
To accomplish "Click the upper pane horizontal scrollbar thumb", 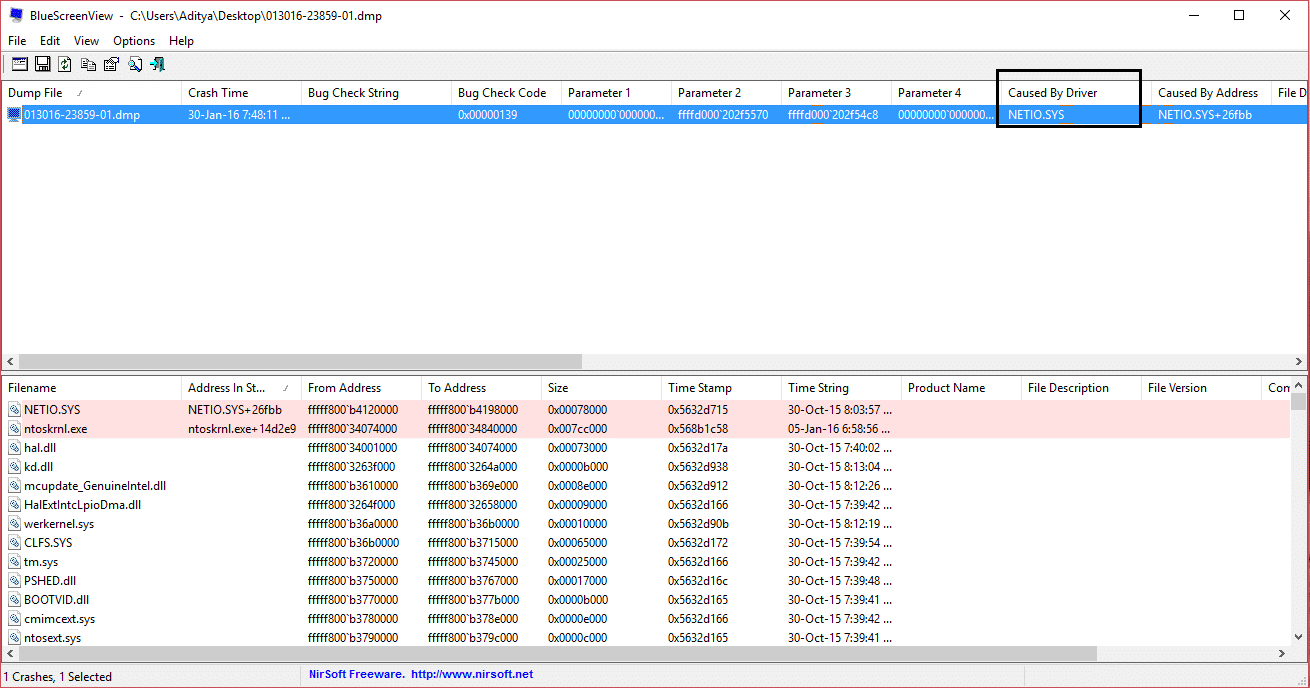I will [300, 361].
